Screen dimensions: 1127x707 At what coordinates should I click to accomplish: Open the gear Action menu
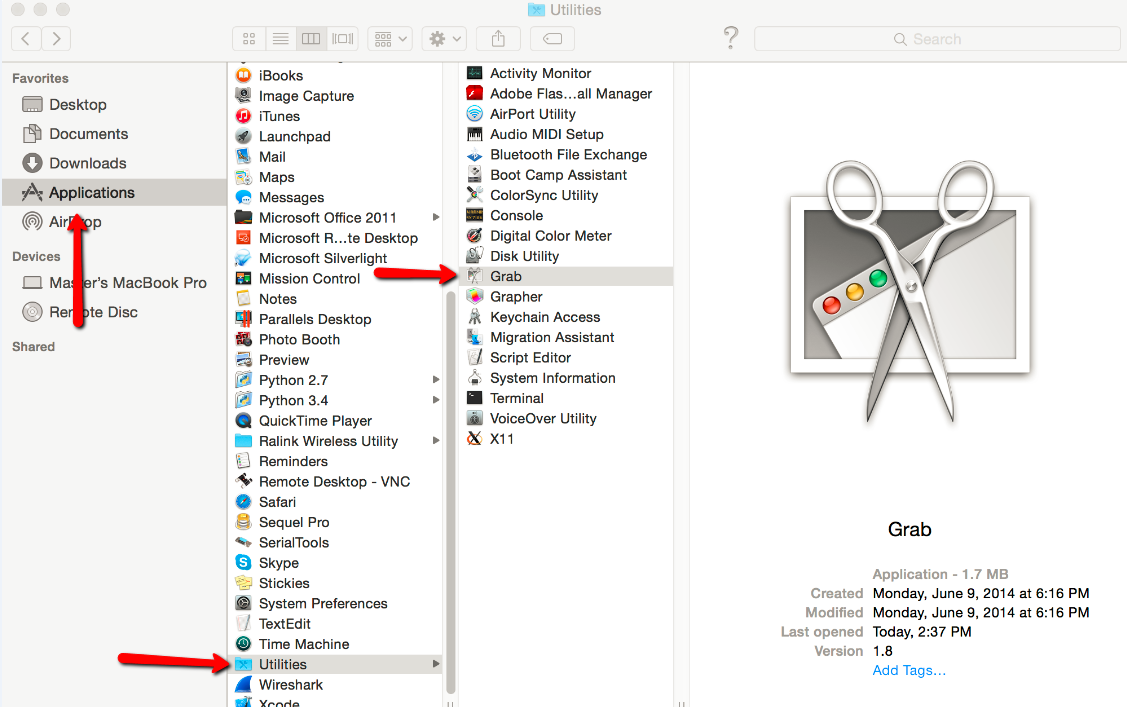[x=445, y=39]
